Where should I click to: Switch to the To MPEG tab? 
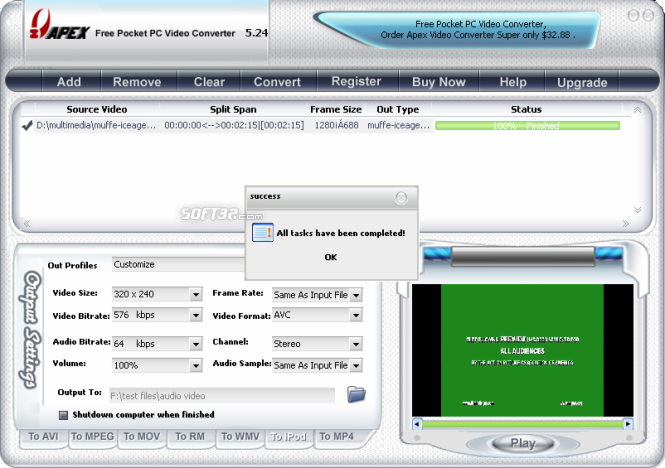pos(92,437)
